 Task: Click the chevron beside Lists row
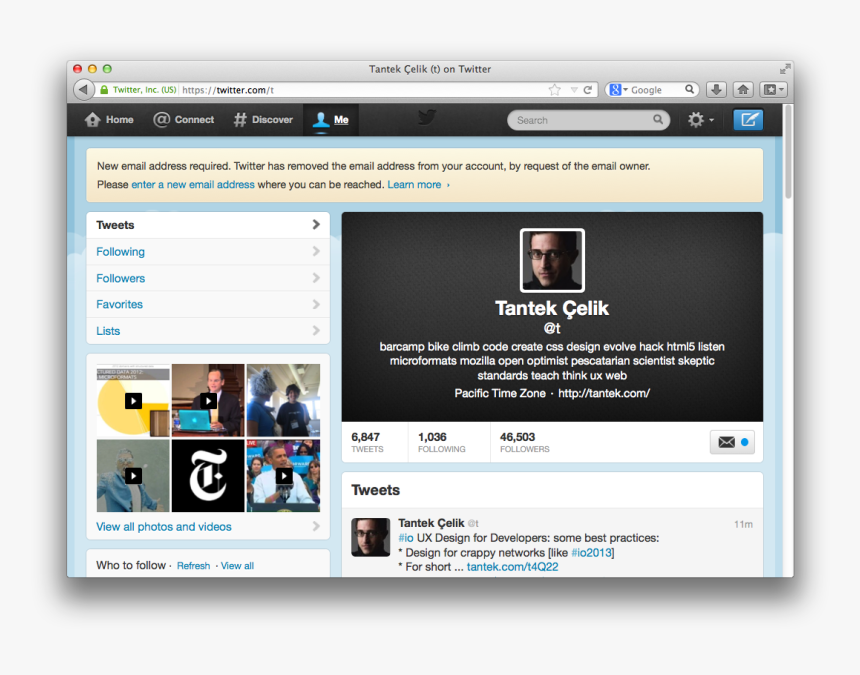pyautogui.click(x=316, y=331)
